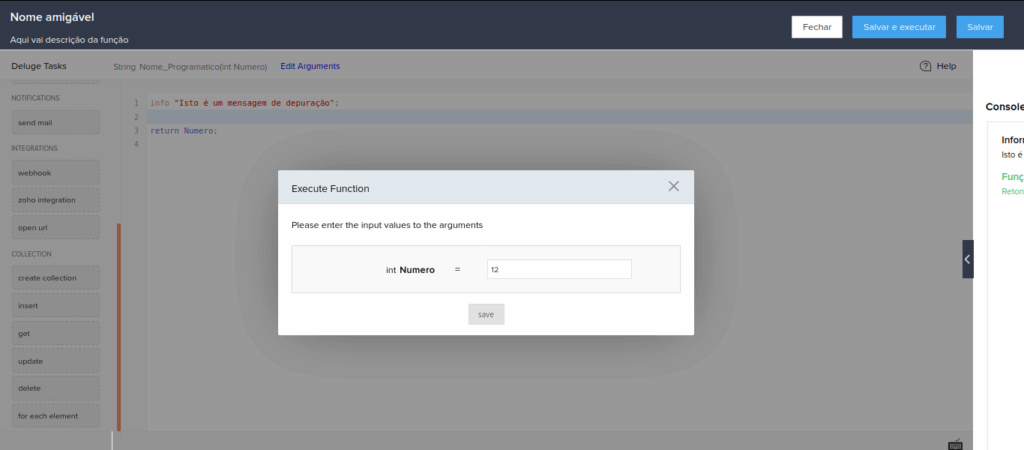Click editor line 2 highlighted row
The width and height of the screenshot is (1024, 450).
click(558, 117)
